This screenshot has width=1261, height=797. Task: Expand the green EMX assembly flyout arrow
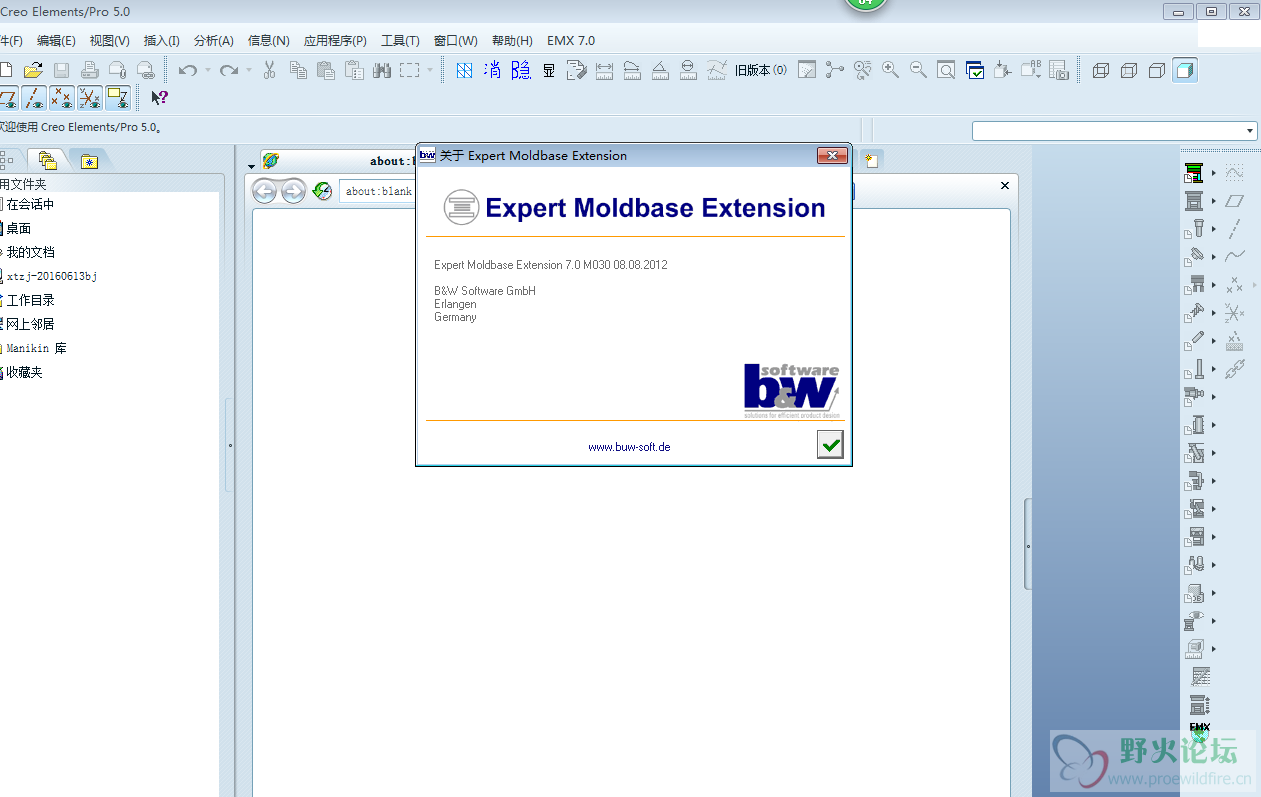coord(1214,173)
